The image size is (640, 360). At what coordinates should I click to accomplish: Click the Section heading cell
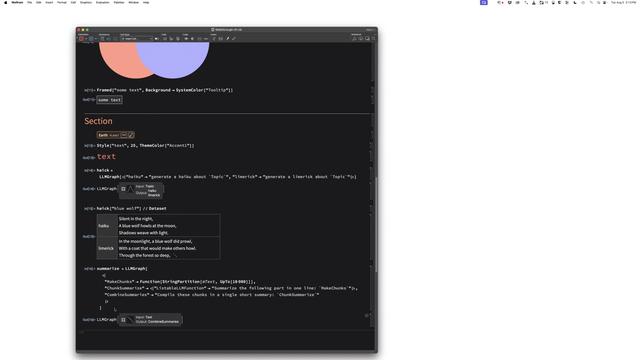98,121
